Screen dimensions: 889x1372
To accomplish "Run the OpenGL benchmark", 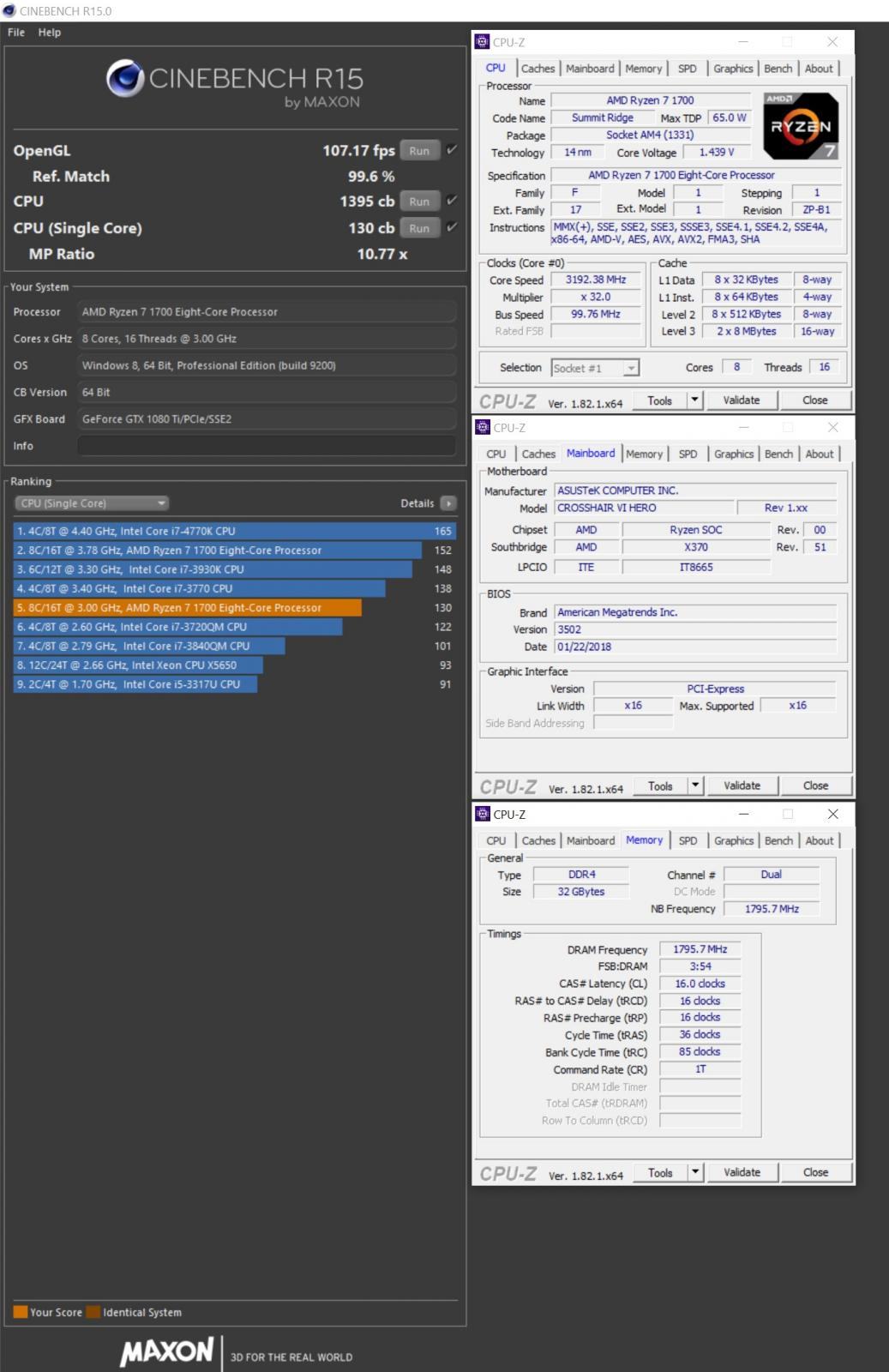I will (419, 150).
